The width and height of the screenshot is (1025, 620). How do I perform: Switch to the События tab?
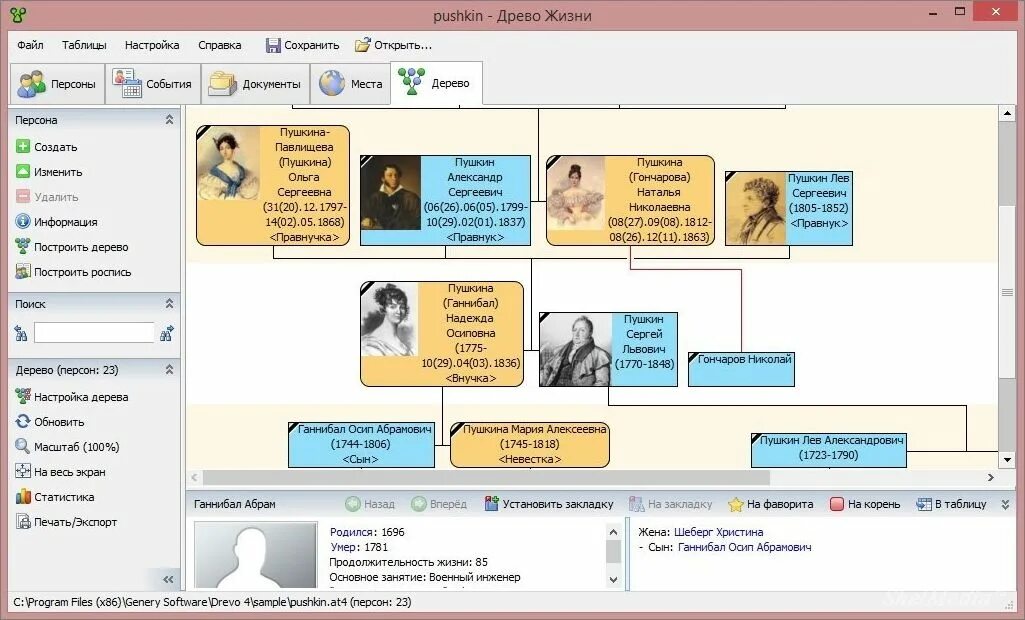point(153,84)
